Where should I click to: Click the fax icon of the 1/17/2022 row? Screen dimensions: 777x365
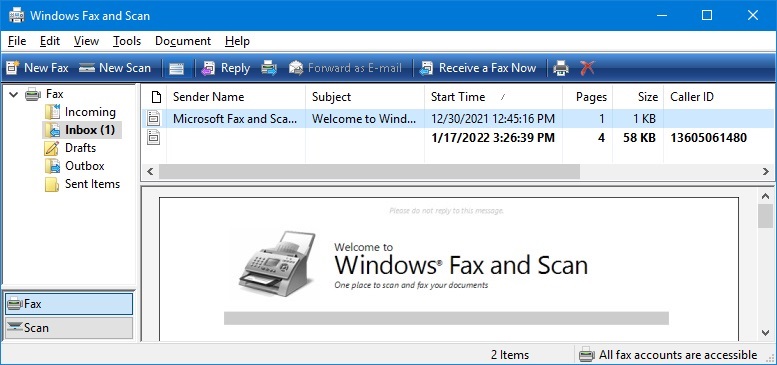click(x=154, y=138)
